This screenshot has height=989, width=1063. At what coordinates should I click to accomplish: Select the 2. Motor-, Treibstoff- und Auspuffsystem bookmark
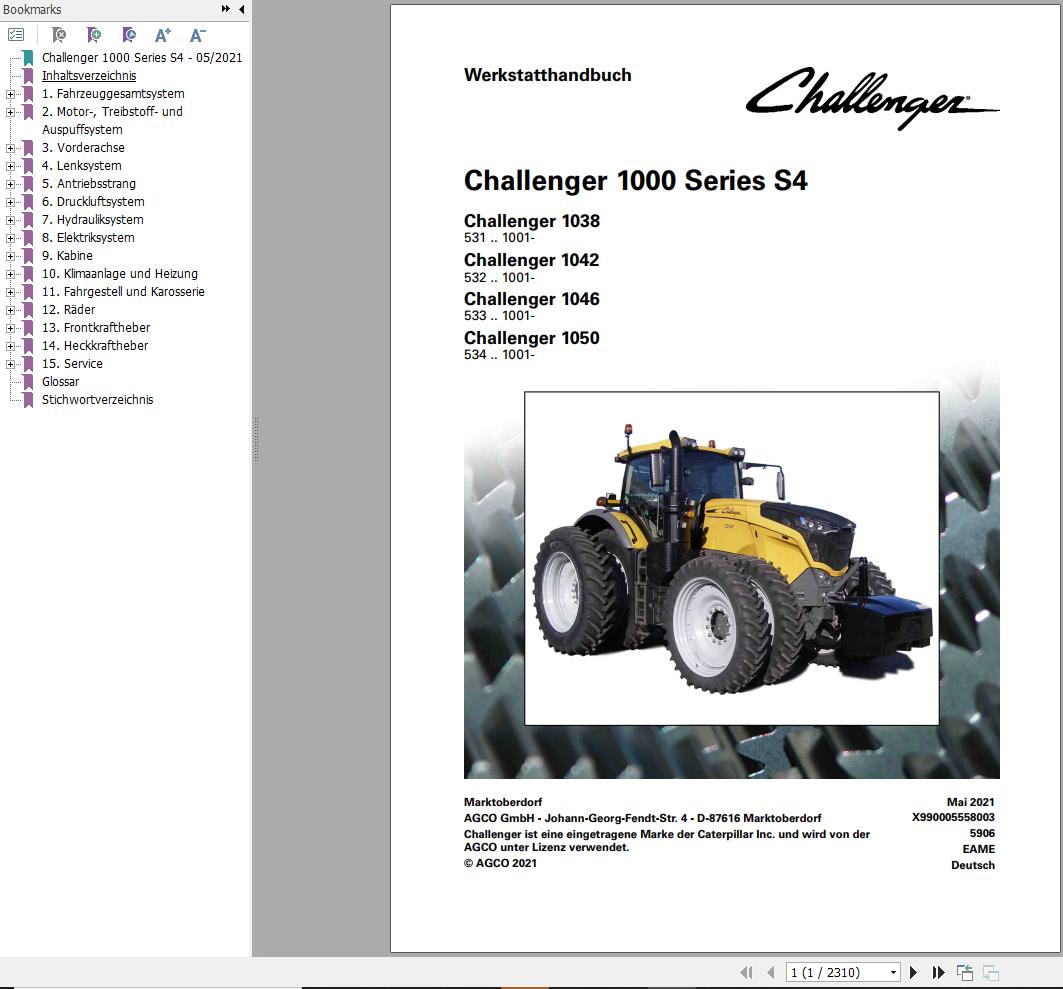point(113,121)
